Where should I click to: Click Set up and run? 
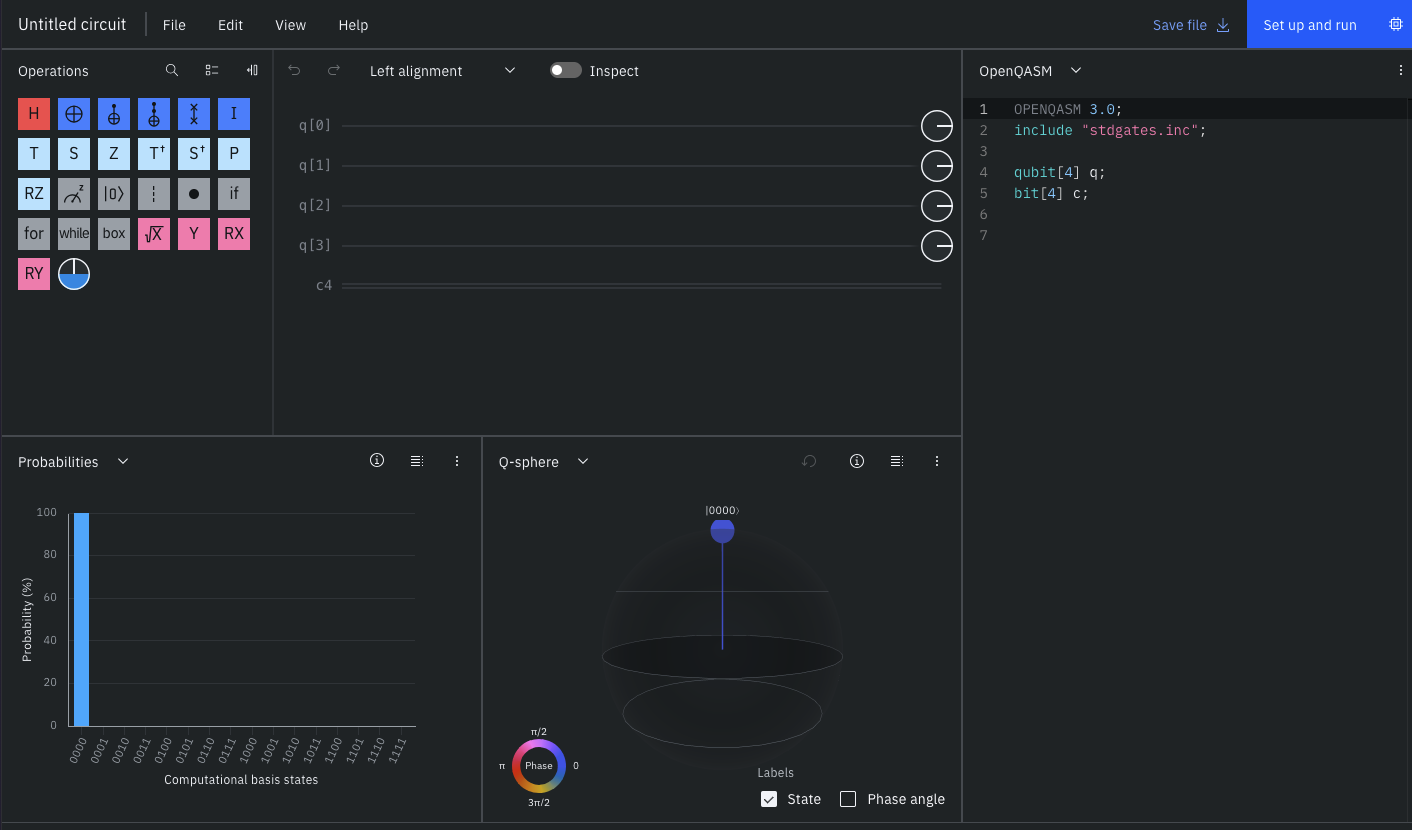pyautogui.click(x=1329, y=25)
